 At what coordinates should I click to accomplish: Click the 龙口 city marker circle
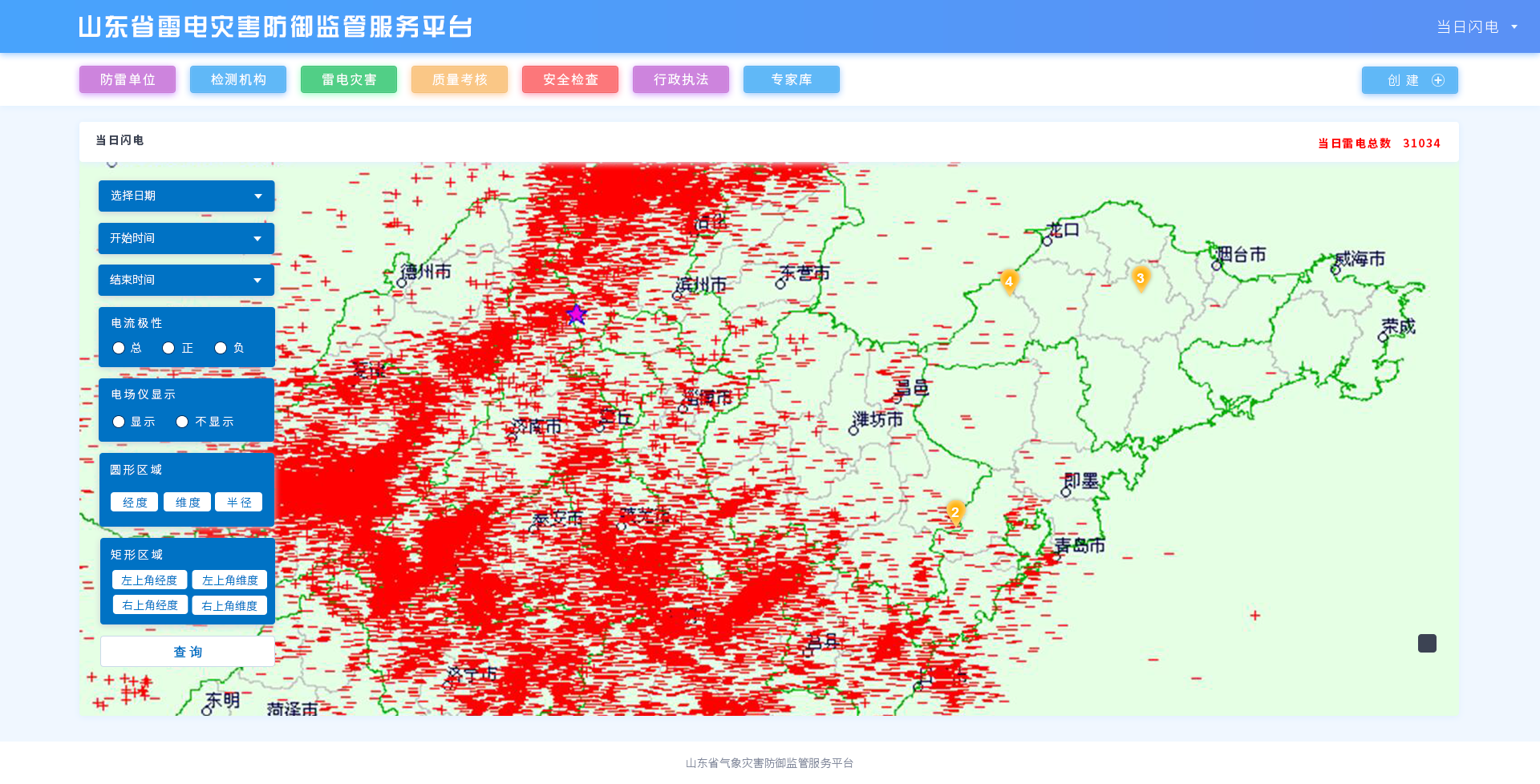click(x=1047, y=241)
